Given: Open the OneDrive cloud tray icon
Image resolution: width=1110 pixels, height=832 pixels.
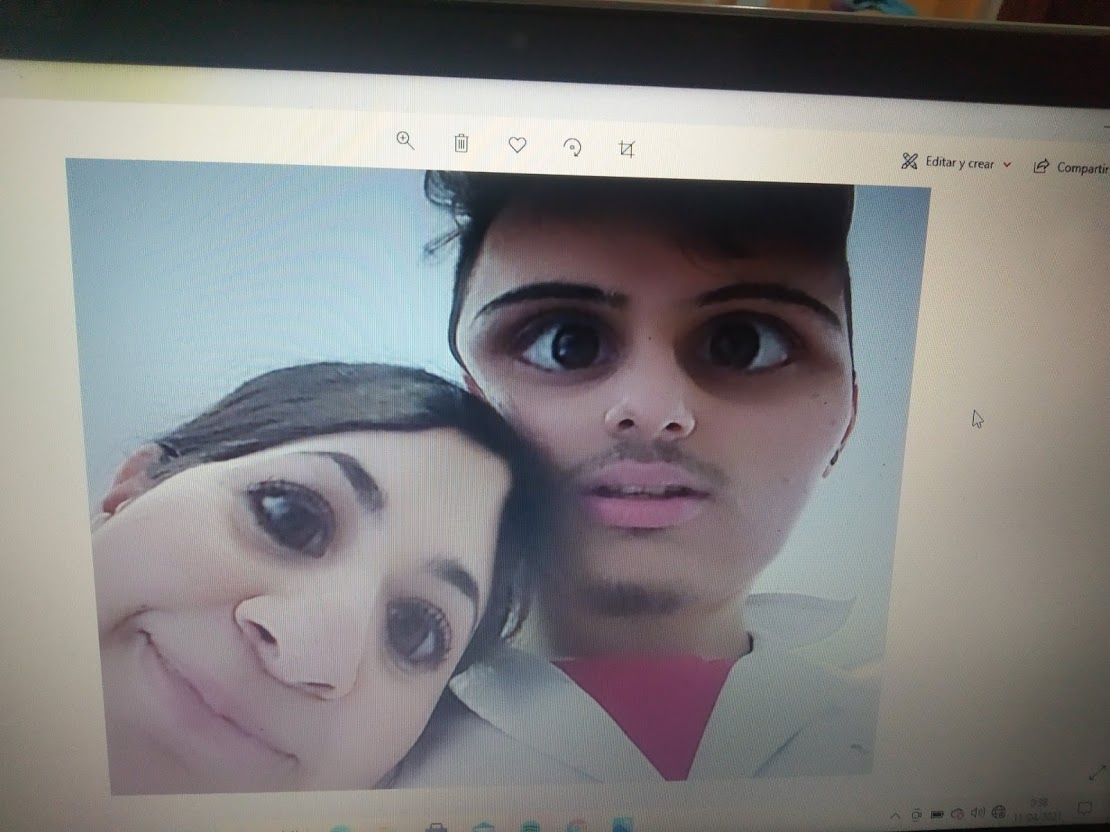Looking at the screenshot, I should (x=957, y=813).
